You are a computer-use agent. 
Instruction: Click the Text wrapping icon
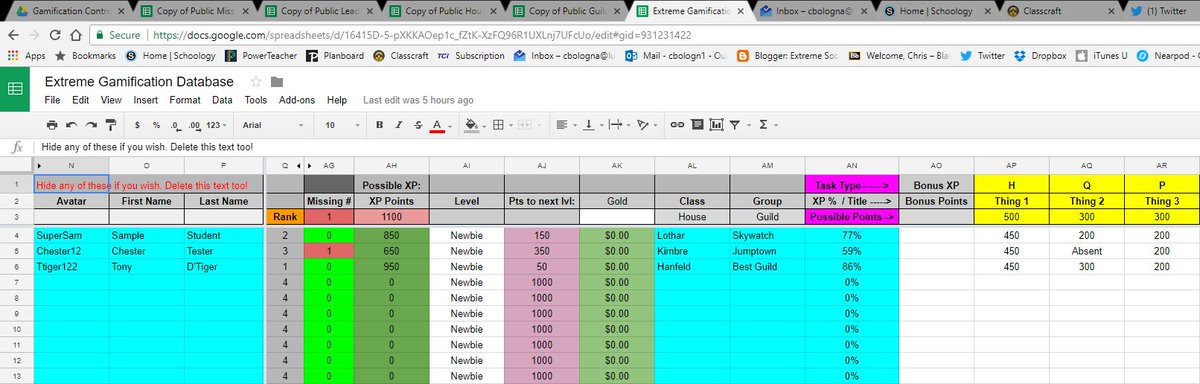(x=615, y=125)
